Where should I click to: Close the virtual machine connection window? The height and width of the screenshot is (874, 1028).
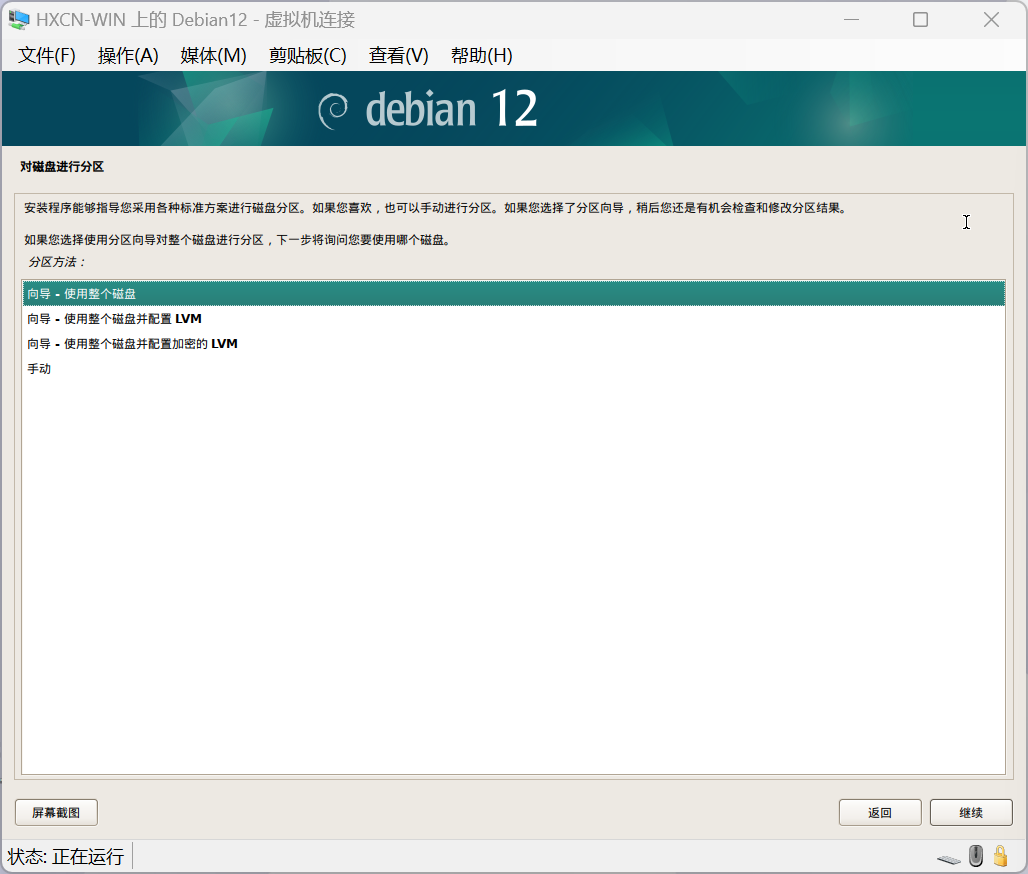click(991, 20)
